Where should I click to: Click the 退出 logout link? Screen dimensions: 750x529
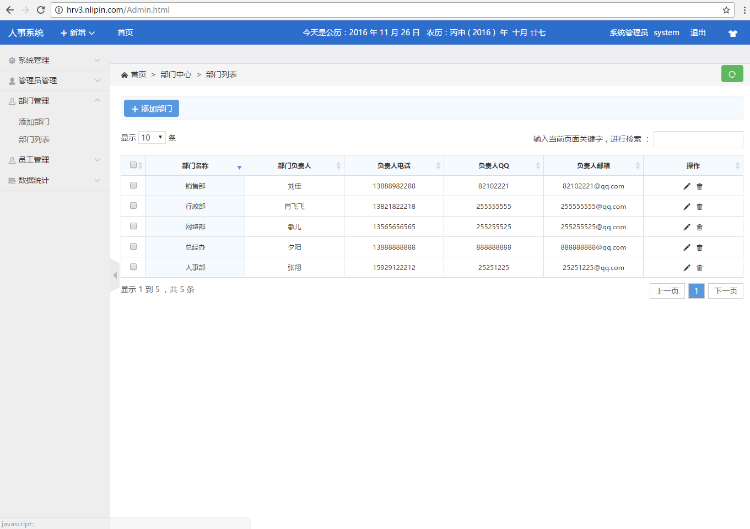point(698,33)
